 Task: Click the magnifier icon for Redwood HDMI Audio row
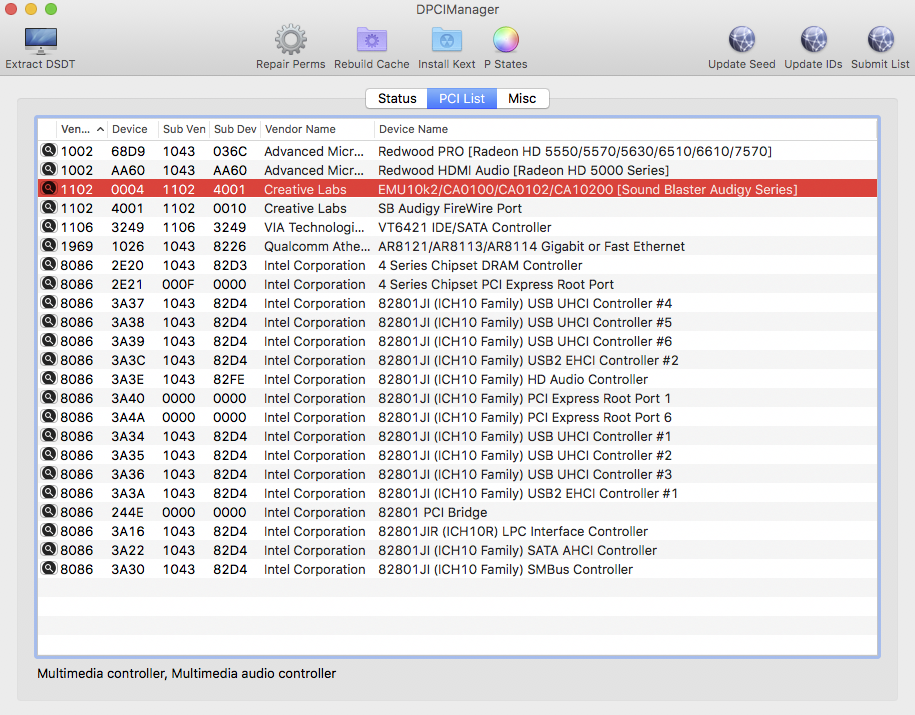49,169
